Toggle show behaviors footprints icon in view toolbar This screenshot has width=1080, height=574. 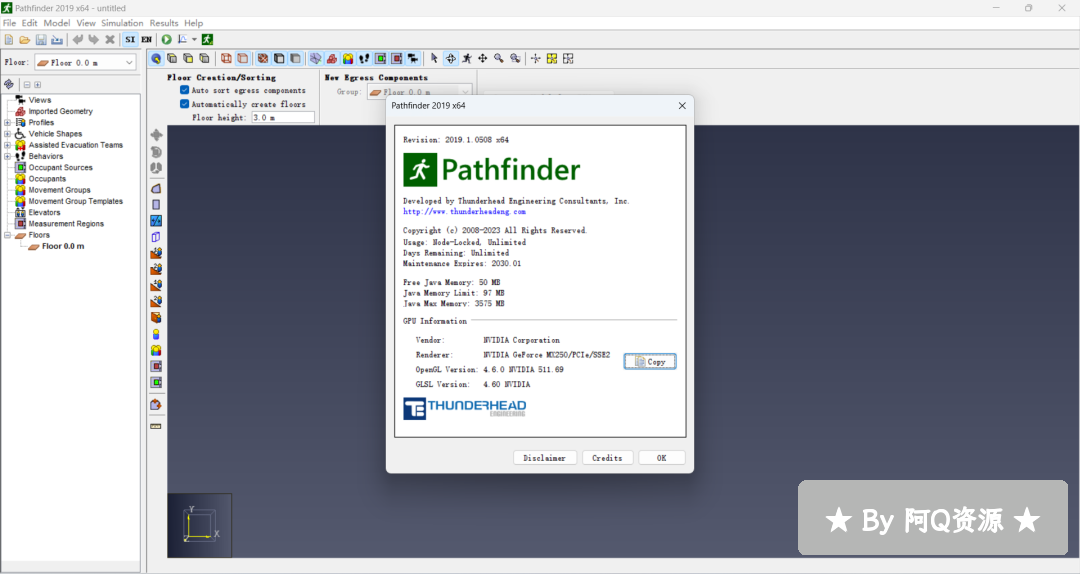(x=364, y=59)
